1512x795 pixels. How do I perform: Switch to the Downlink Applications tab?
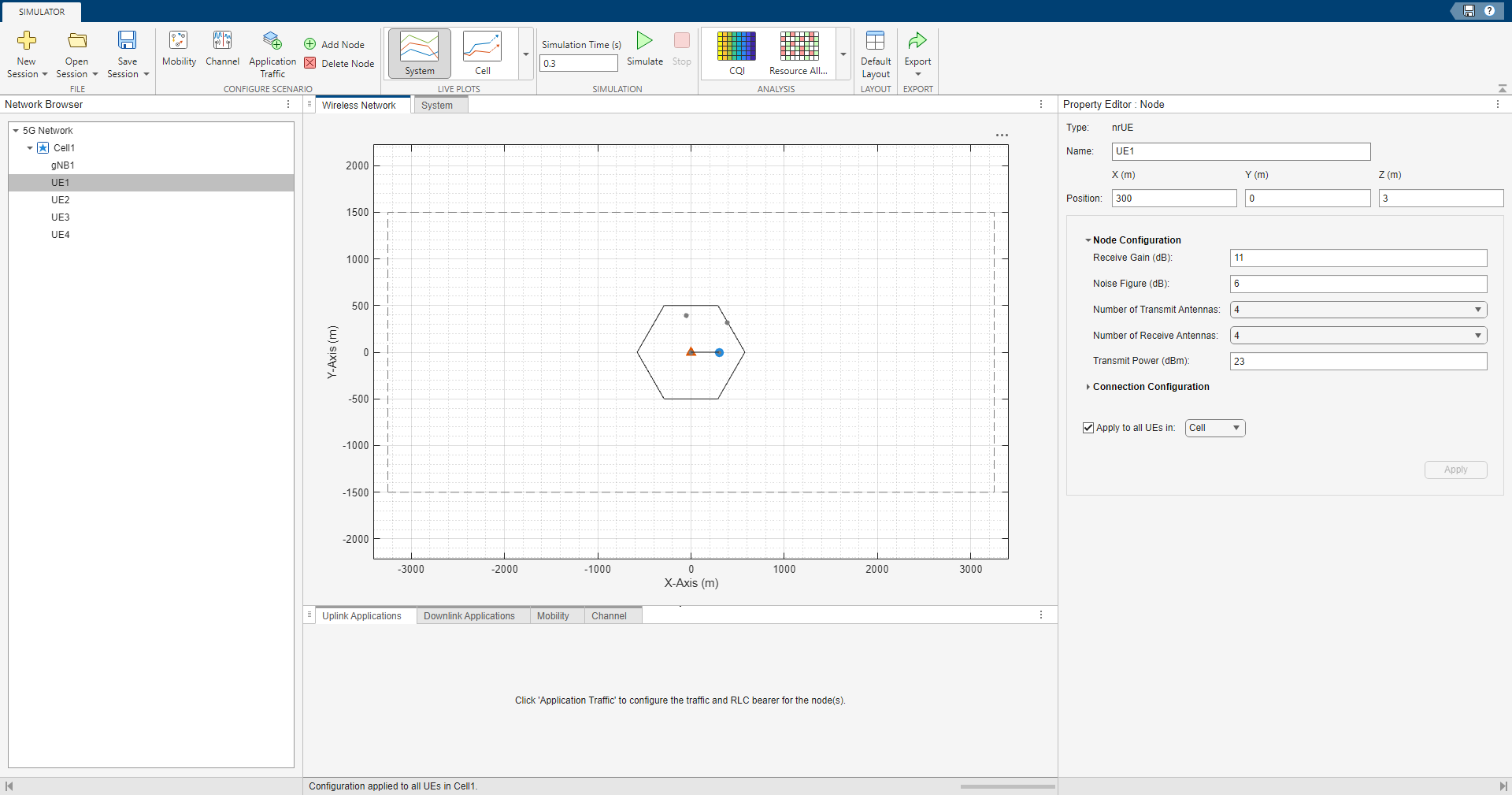[470, 615]
